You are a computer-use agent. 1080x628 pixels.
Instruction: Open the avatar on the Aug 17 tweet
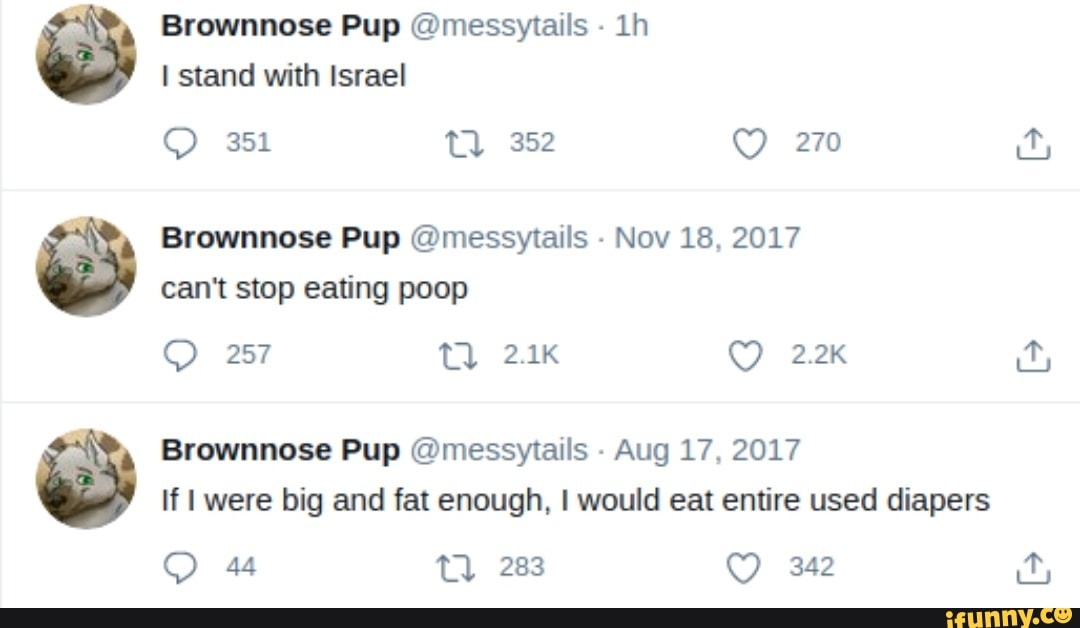pos(86,478)
